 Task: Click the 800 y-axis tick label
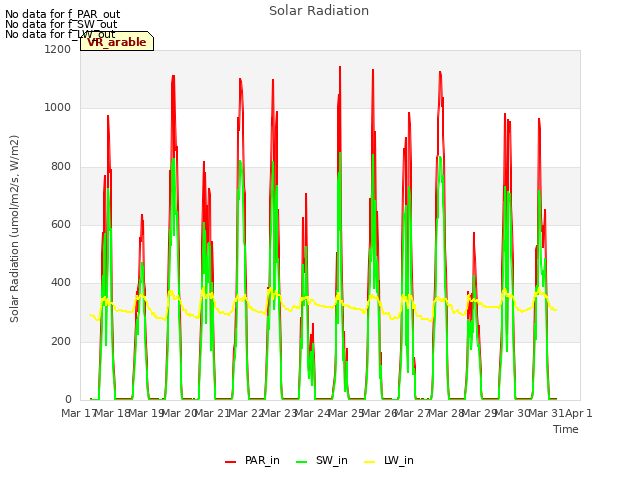click(x=61, y=167)
